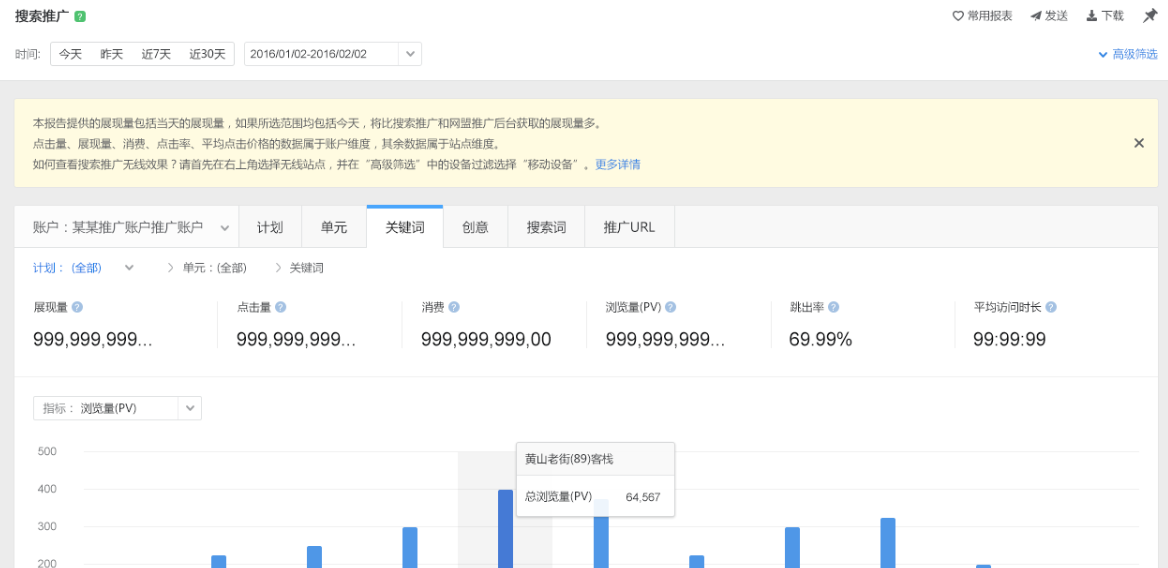Click the help icon next to 平均访问时长
Screen dimensions: 1168x568
(1051, 308)
